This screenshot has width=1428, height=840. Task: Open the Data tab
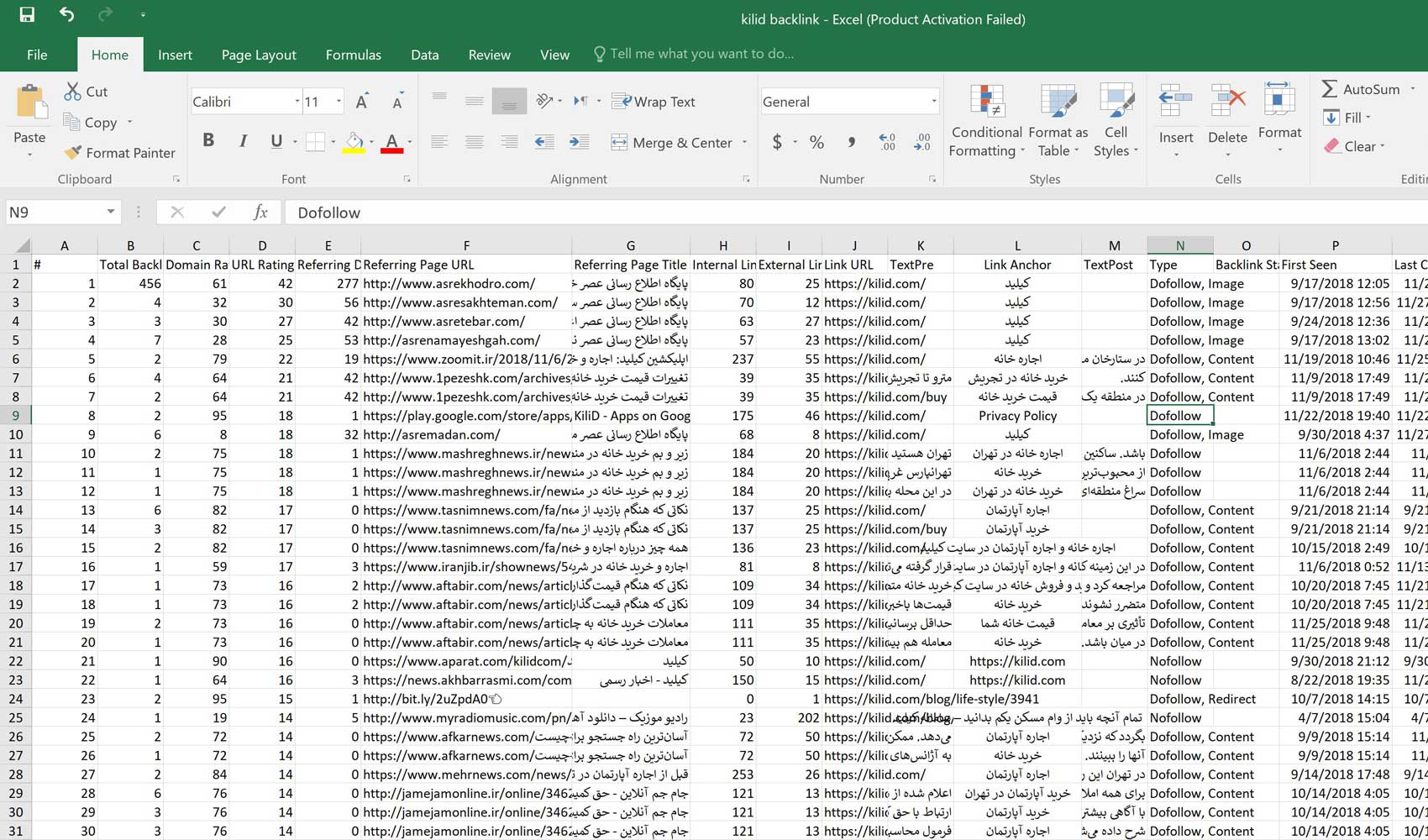click(x=424, y=55)
